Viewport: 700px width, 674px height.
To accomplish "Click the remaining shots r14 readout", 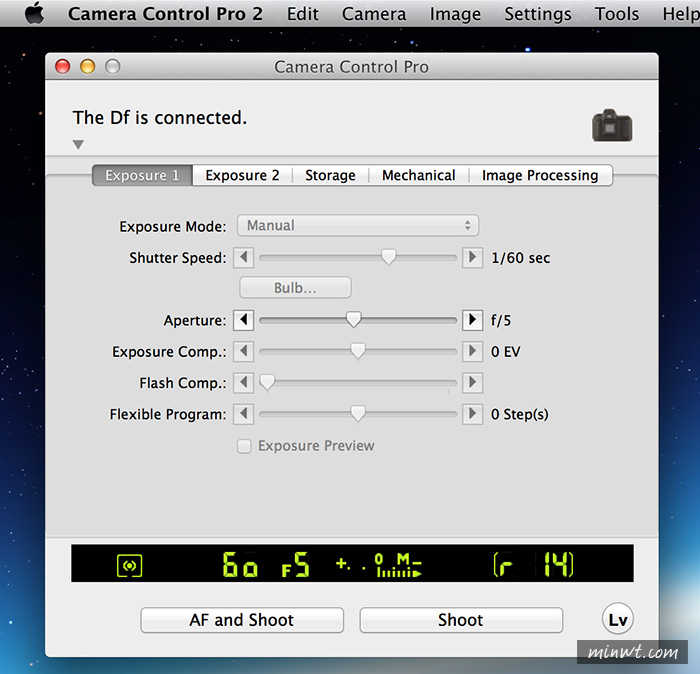I will point(533,564).
